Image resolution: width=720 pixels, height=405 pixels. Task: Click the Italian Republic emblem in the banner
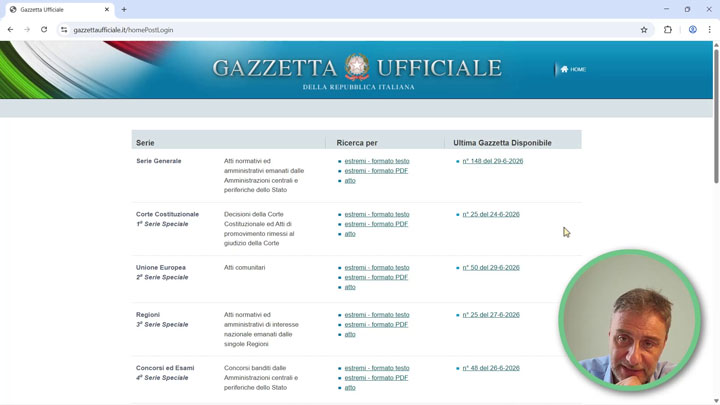[357, 67]
